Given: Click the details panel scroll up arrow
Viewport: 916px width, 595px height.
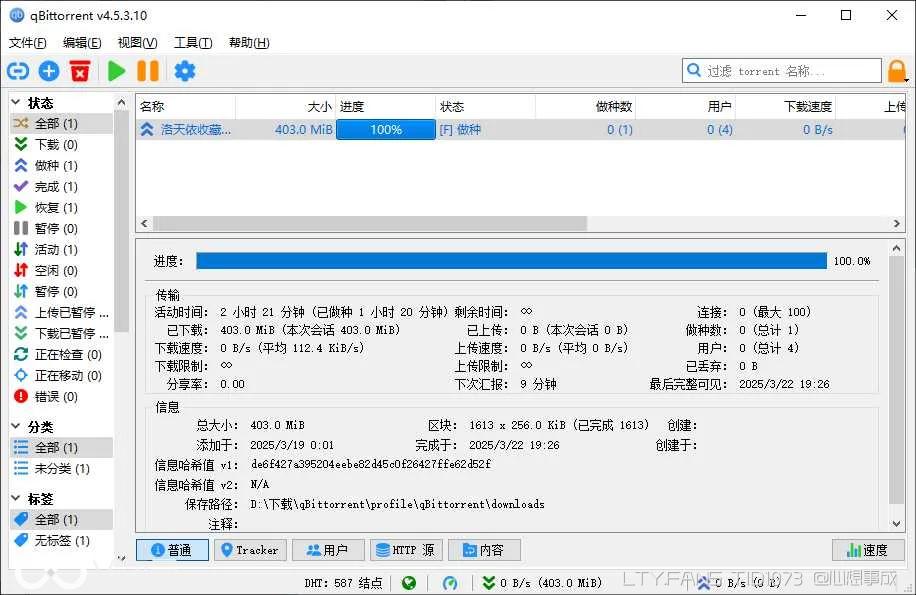Looking at the screenshot, I should pyautogui.click(x=897, y=248).
